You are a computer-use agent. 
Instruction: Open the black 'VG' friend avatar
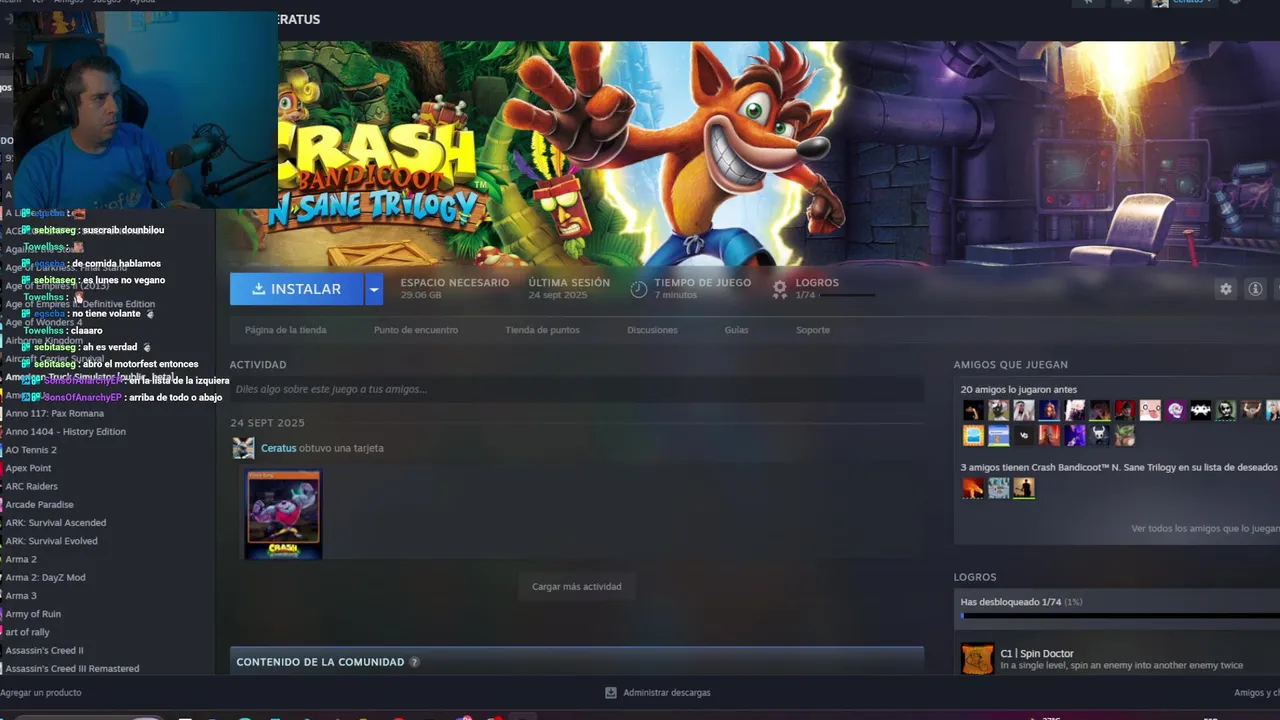(x=1024, y=435)
